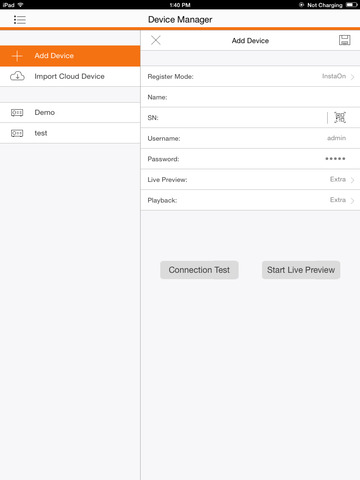Click the Extra value for Live Preview
This screenshot has height=480, width=360.
tap(338, 179)
